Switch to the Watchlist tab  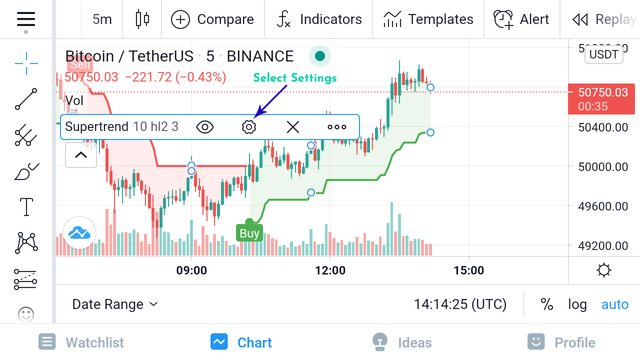tap(81, 342)
